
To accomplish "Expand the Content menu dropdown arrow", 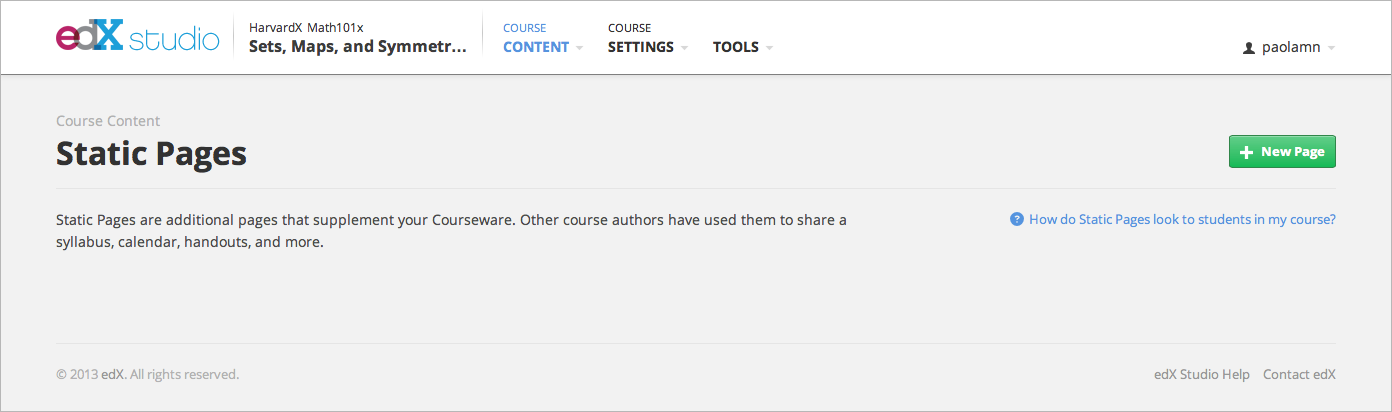I will click(x=579, y=48).
